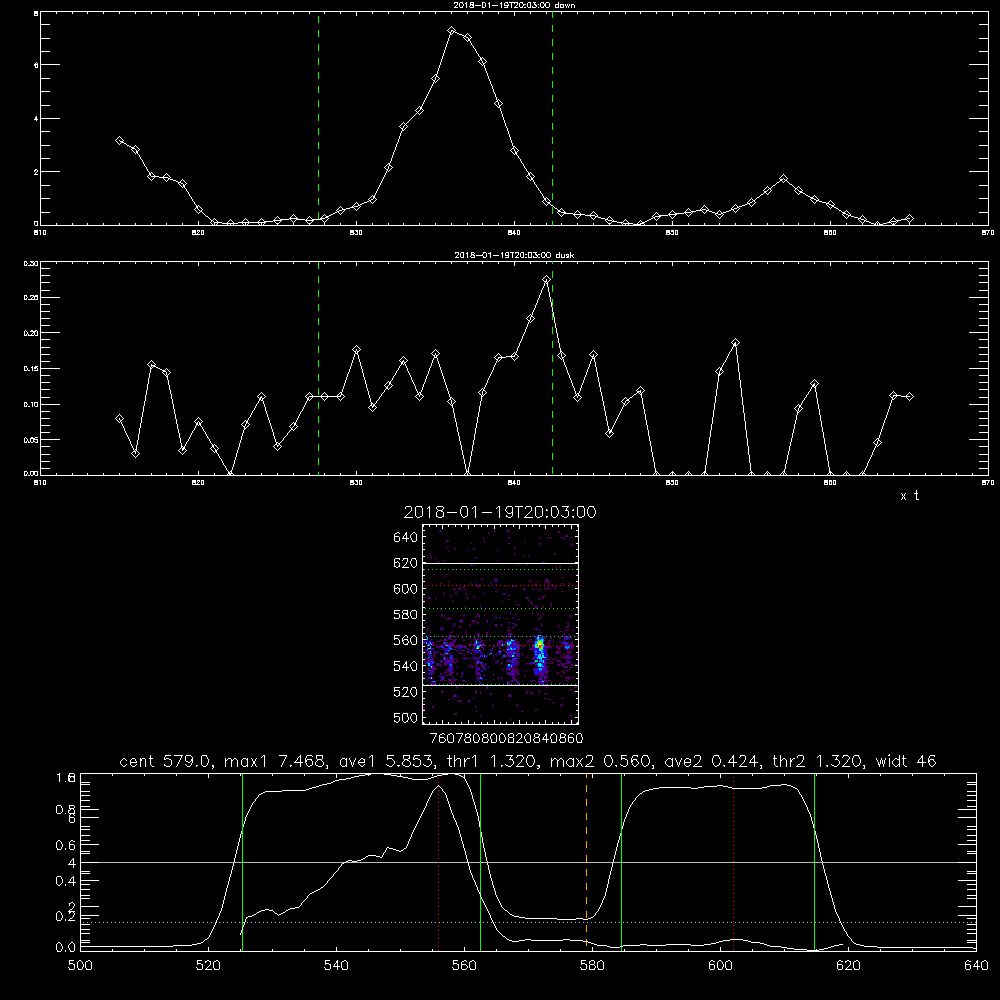Select the 'max2 0.560' value
Screen dimensions: 1000x1000
(x=601, y=761)
